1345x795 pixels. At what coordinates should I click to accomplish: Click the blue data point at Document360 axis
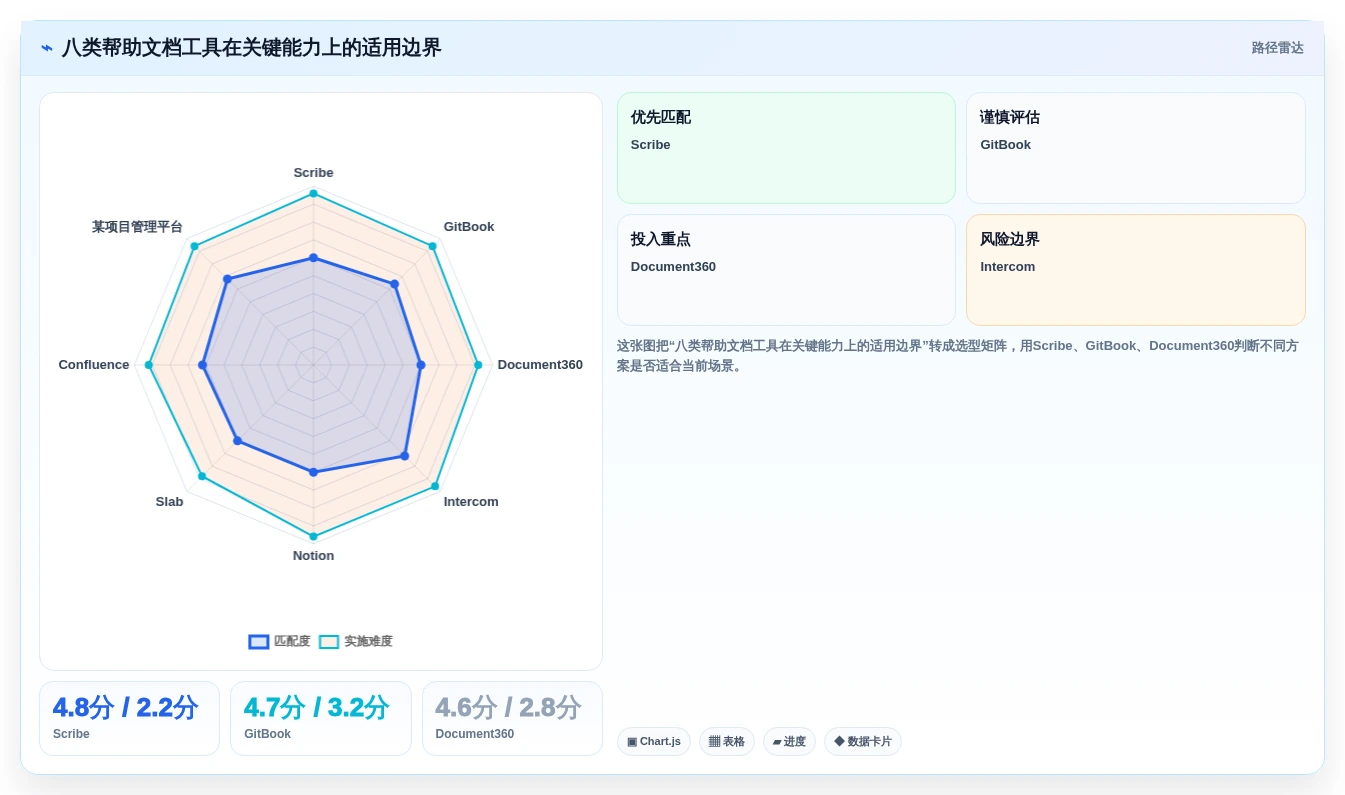(421, 365)
